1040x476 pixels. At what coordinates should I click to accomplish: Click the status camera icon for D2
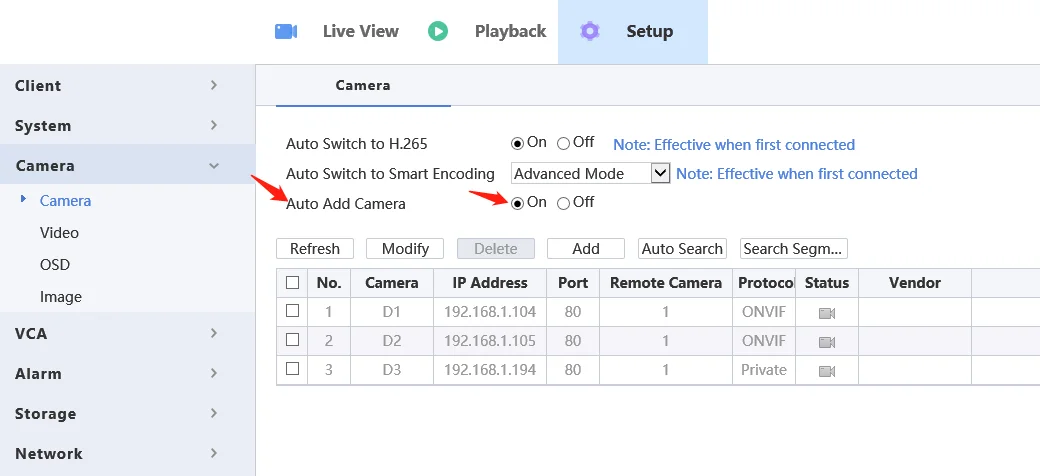(827, 342)
